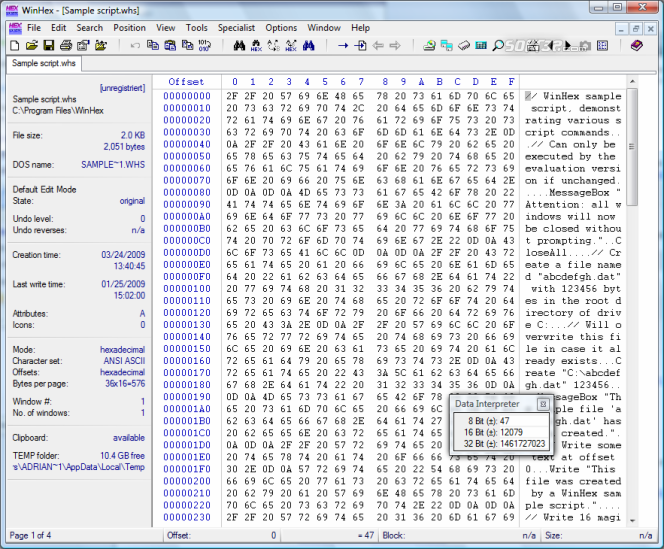Click 'hexadecimal' value next to Mode
Screen dimensions: 664x549
(x=122, y=350)
